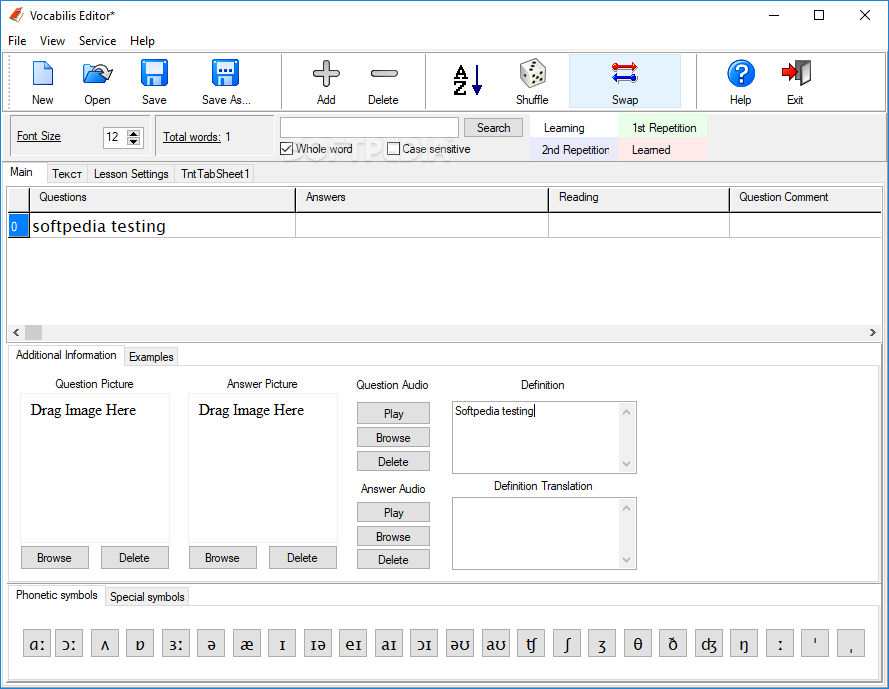
Task: Switch to Текст tab
Action: [67, 174]
